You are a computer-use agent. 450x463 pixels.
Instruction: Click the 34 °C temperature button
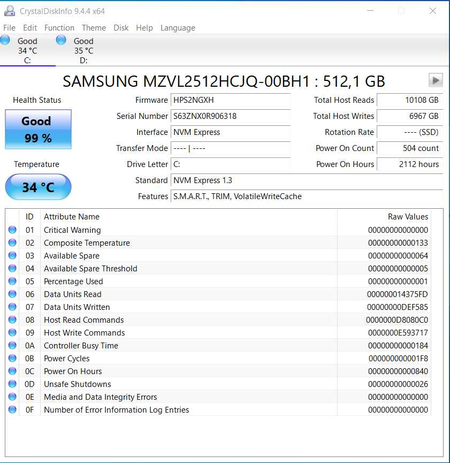click(38, 187)
